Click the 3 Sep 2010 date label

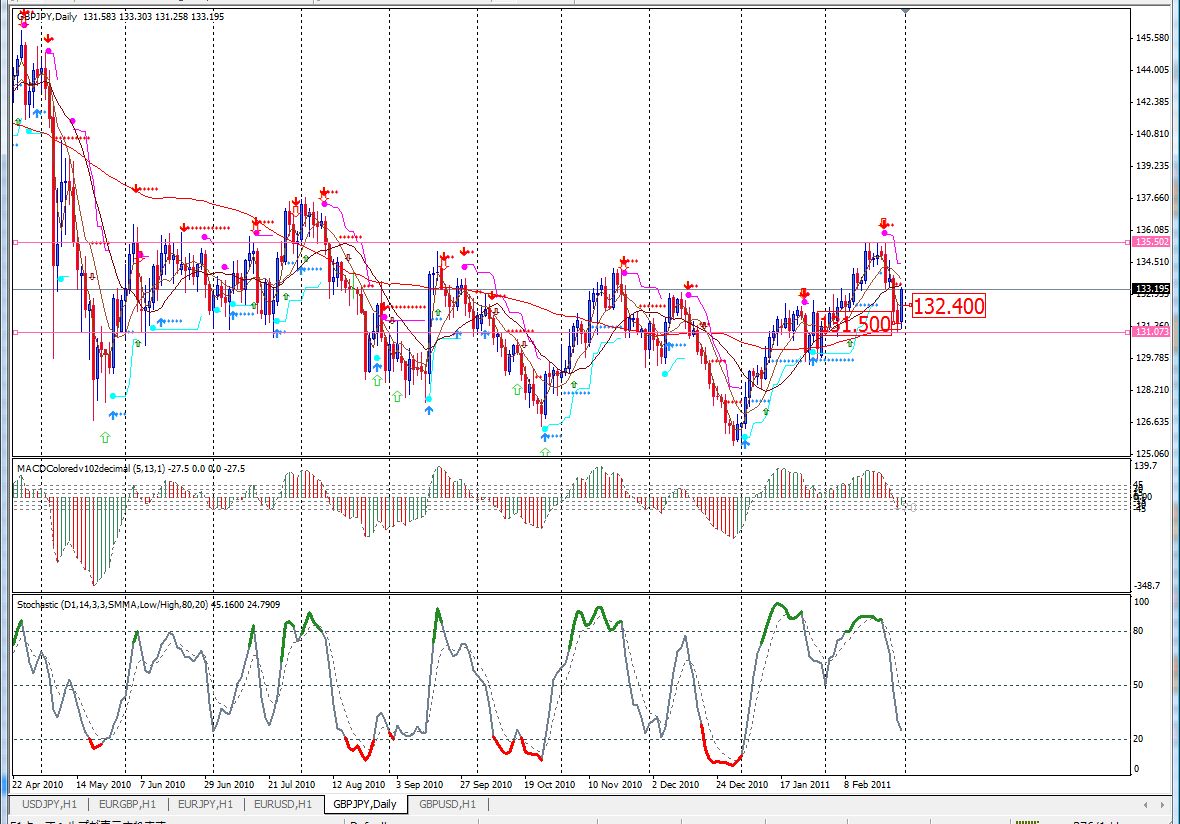coord(419,784)
